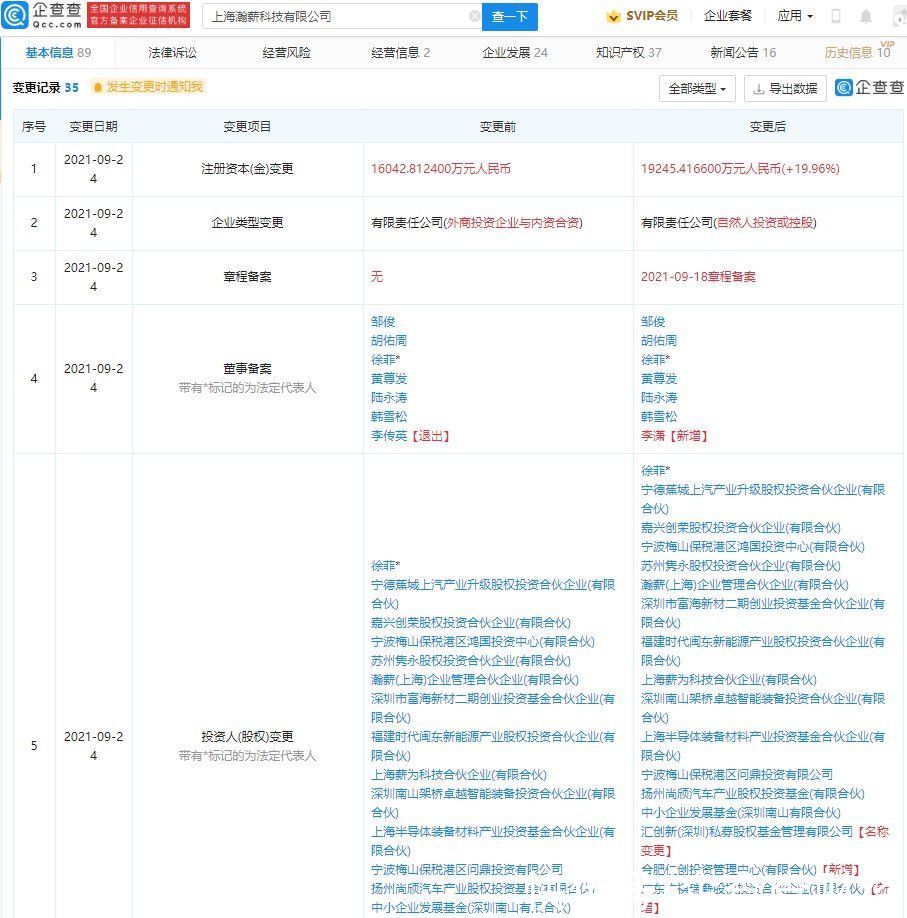Viewport: 907px width, 918px height.
Task: Open 扬州尚颀汽车产业股权投资基金 in 变更后 column
Action: (752, 794)
